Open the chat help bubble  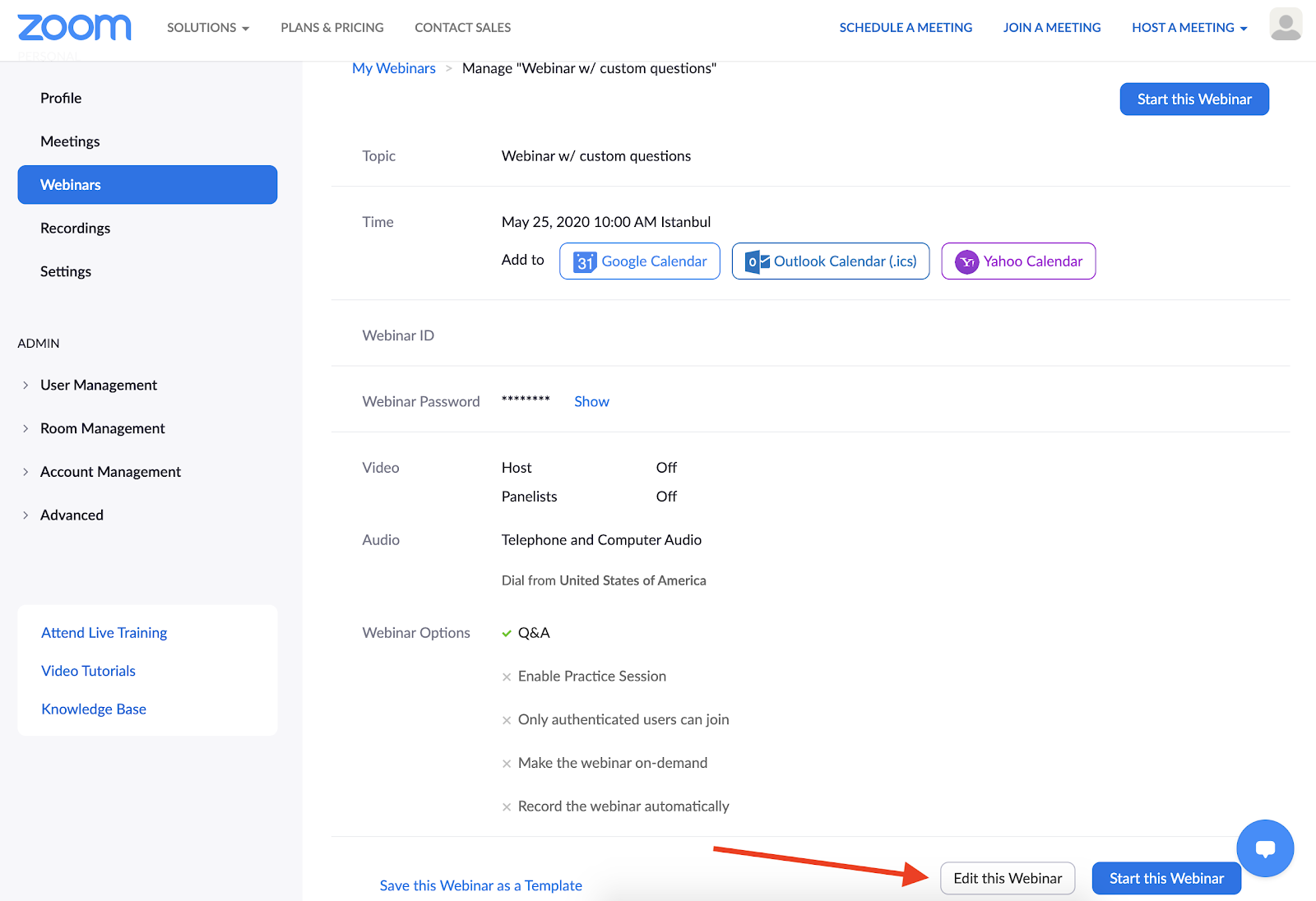pyautogui.click(x=1265, y=848)
